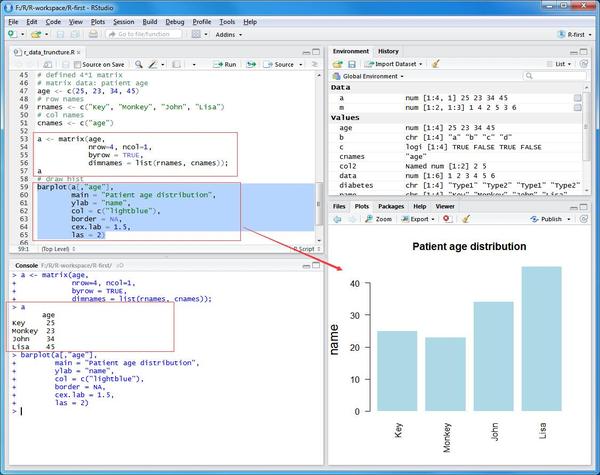
Task: Open the Code menu
Action: point(53,22)
